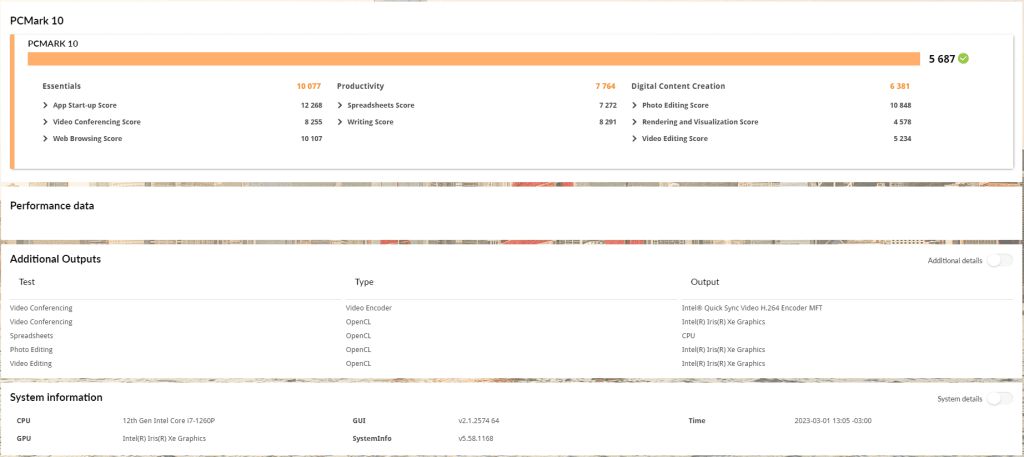Viewport: 1024px width, 457px height.
Task: Select the Essentials group heading
Action: click(61, 86)
